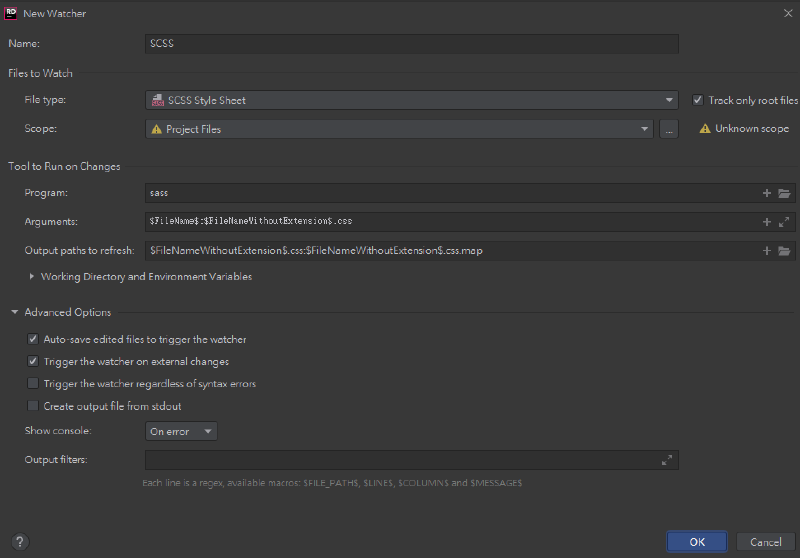This screenshot has height=558, width=800.
Task: Open the File type dropdown
Action: click(x=411, y=100)
